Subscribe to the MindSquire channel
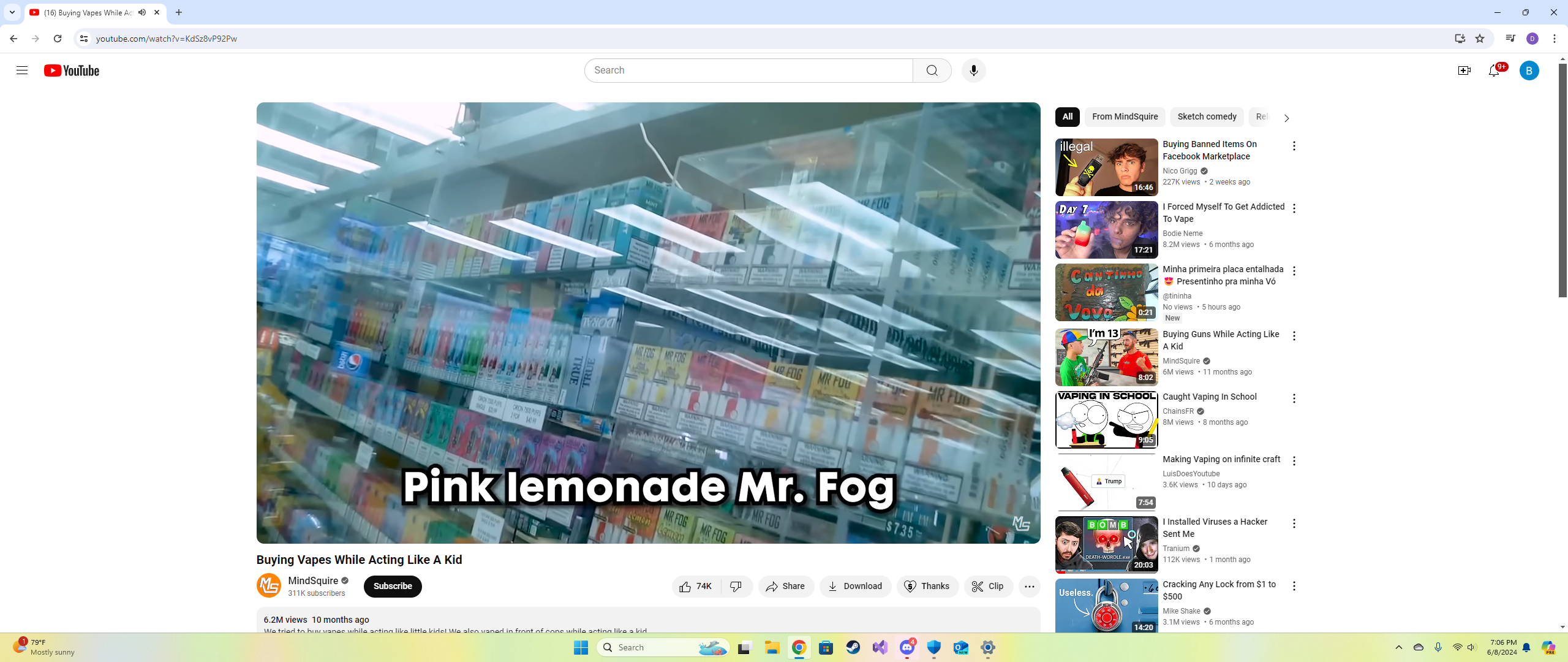Image resolution: width=1568 pixels, height=662 pixels. 392,586
